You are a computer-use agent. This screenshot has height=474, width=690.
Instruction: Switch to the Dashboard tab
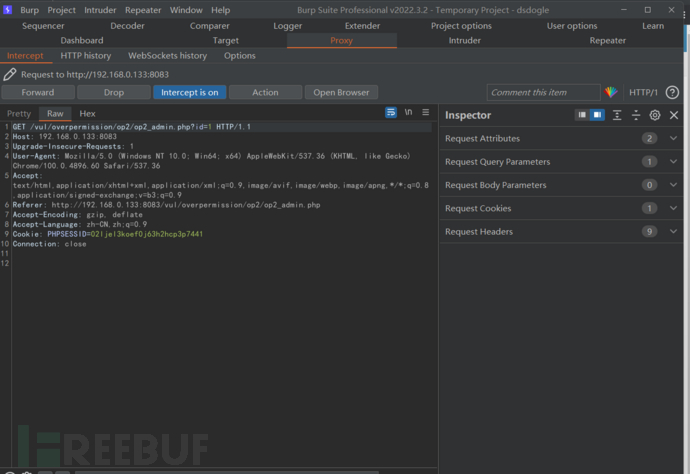point(82,40)
